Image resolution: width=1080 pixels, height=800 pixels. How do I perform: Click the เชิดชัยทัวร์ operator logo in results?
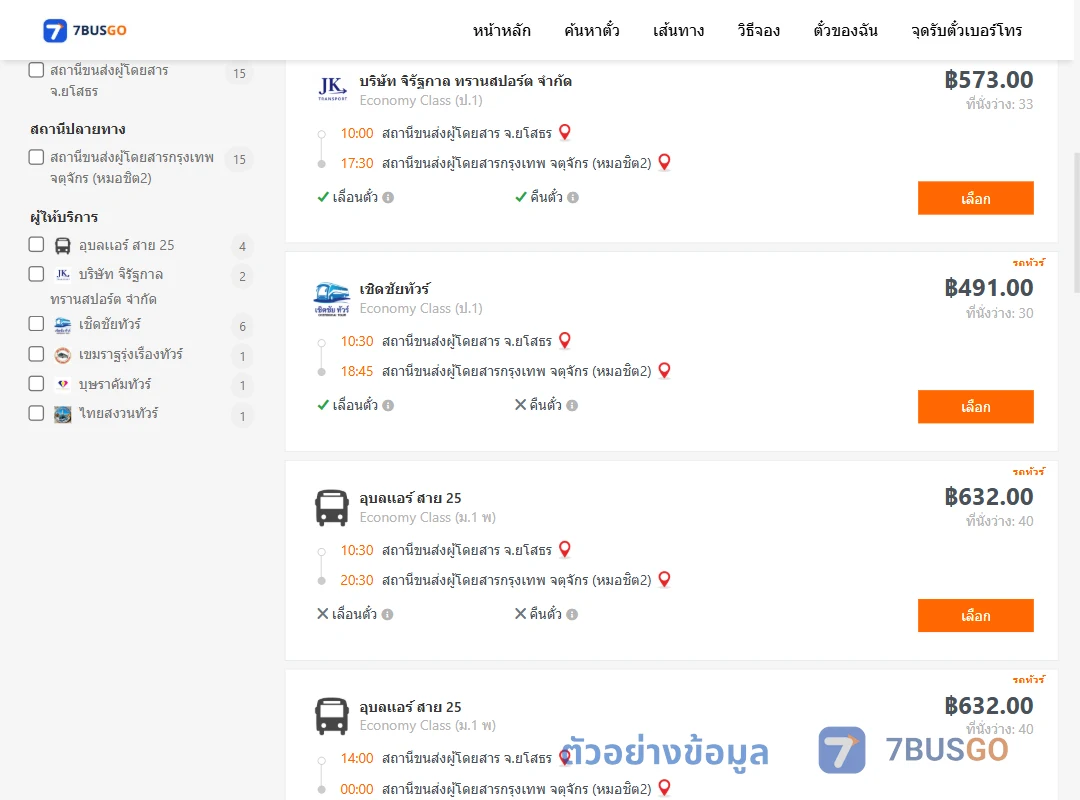(x=331, y=298)
